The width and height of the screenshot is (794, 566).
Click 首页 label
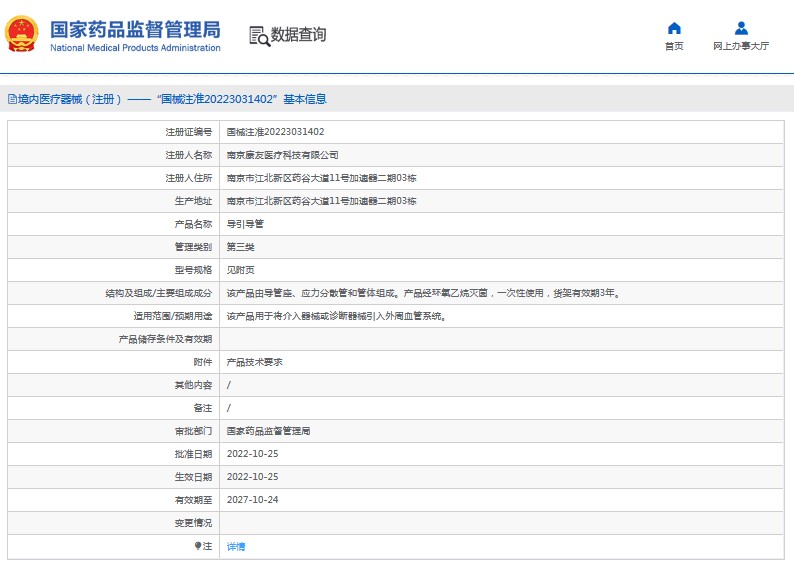pyautogui.click(x=674, y=46)
